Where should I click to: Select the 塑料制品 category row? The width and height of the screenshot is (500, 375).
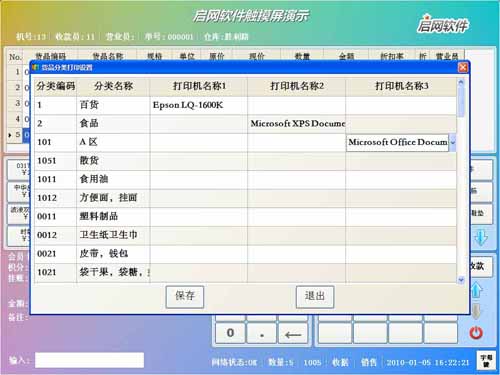pos(245,217)
